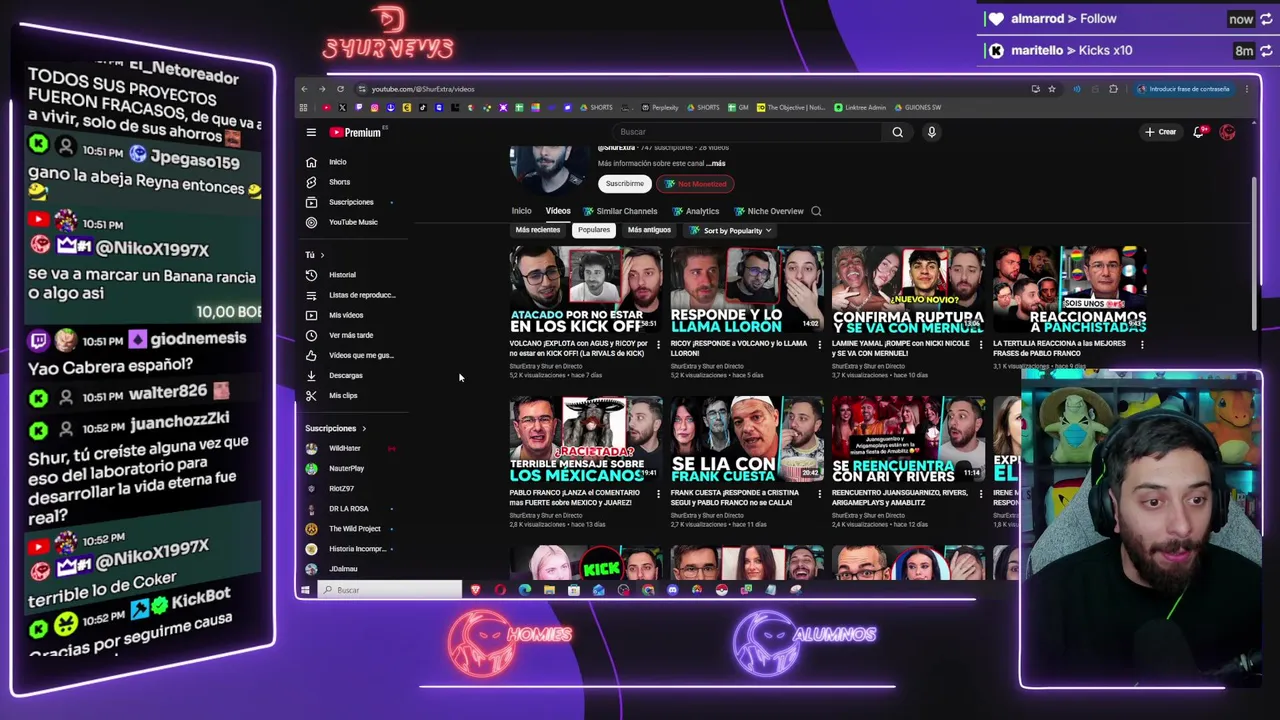Select the channel Videos tab
1280x720 pixels.
tap(558, 211)
